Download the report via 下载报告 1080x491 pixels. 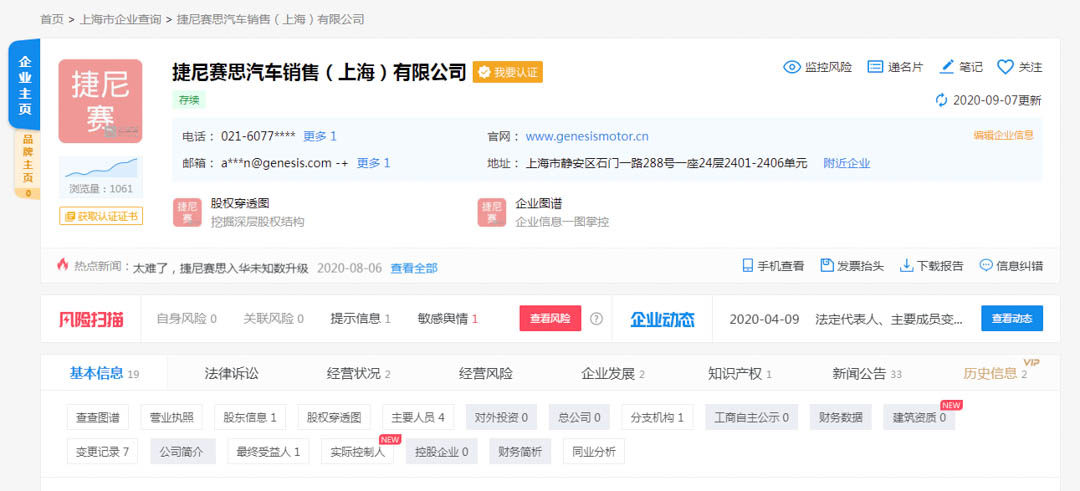tap(906, 266)
